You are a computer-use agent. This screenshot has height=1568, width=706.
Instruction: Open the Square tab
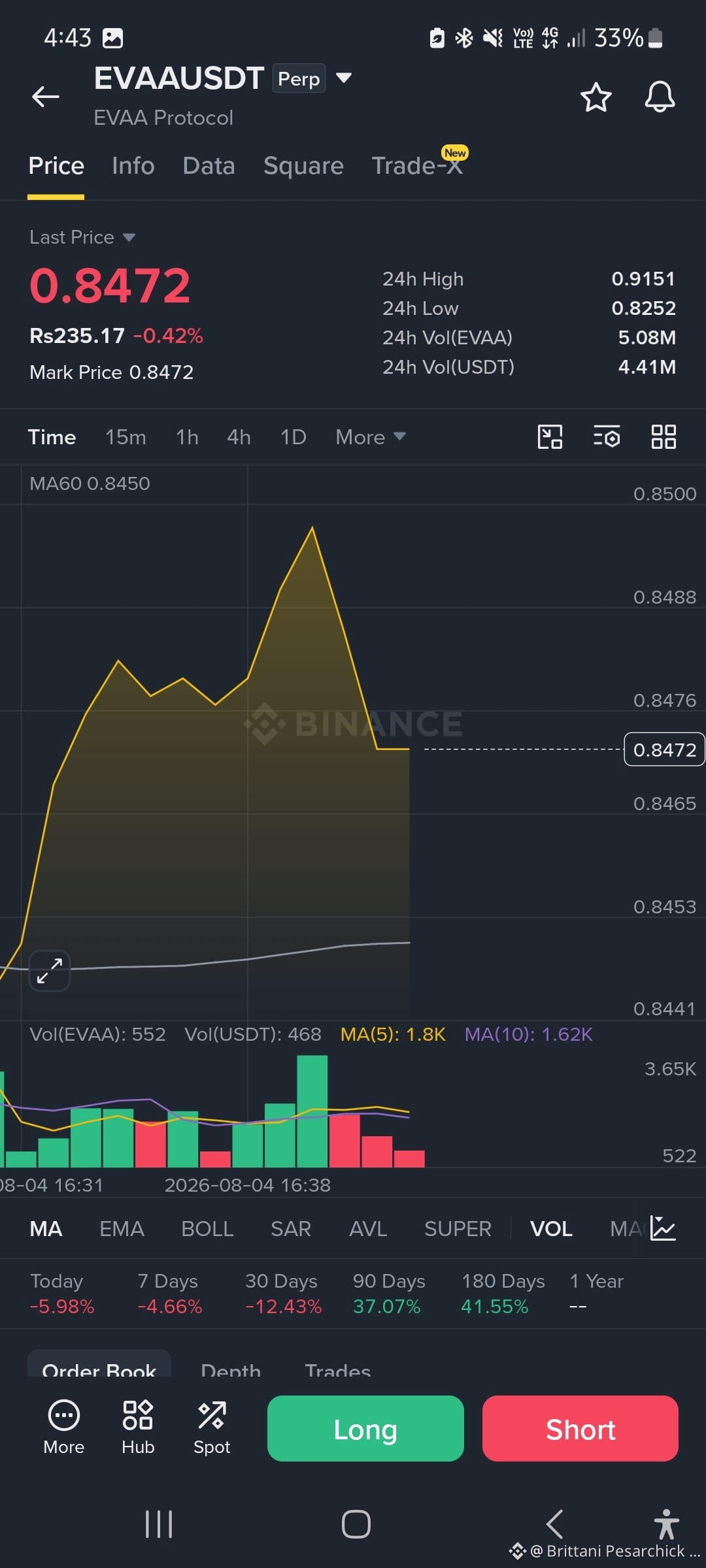[303, 166]
